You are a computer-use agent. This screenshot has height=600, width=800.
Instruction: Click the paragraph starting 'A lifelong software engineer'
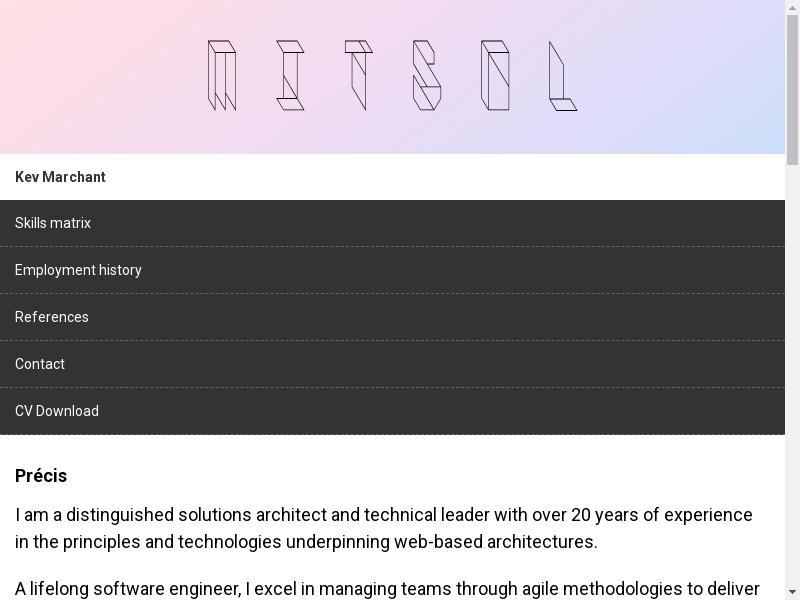click(x=387, y=588)
